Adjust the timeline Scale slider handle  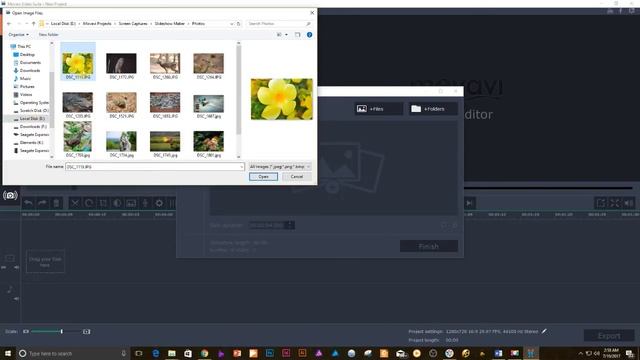point(62,331)
